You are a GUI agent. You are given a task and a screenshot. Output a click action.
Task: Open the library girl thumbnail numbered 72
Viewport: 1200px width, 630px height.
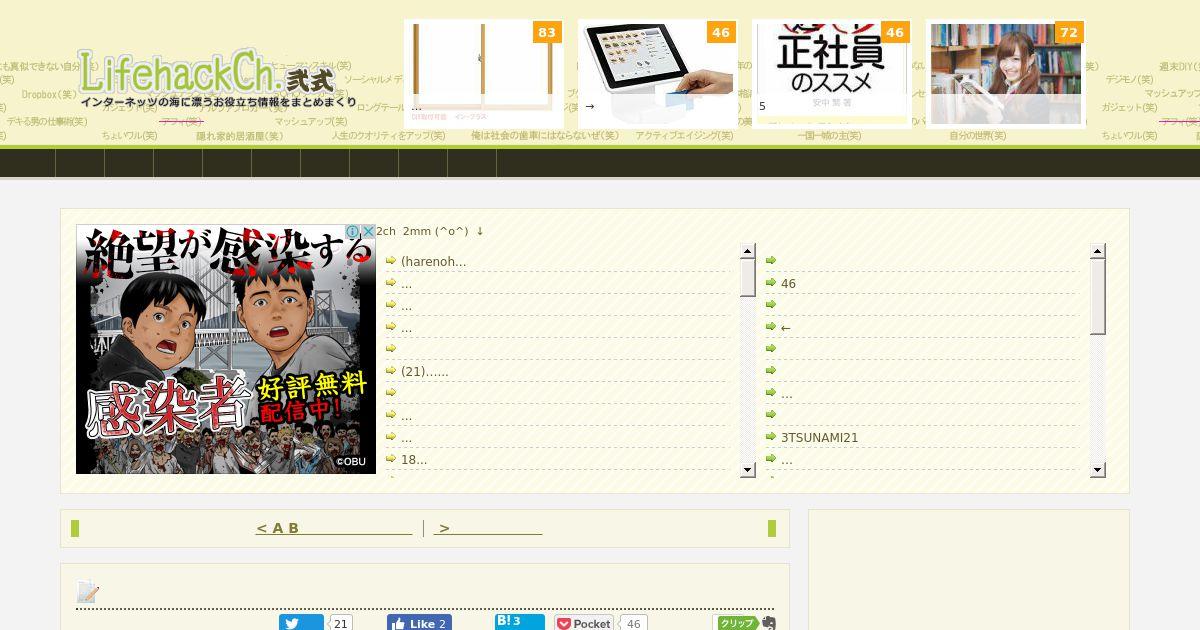[x=1005, y=73]
